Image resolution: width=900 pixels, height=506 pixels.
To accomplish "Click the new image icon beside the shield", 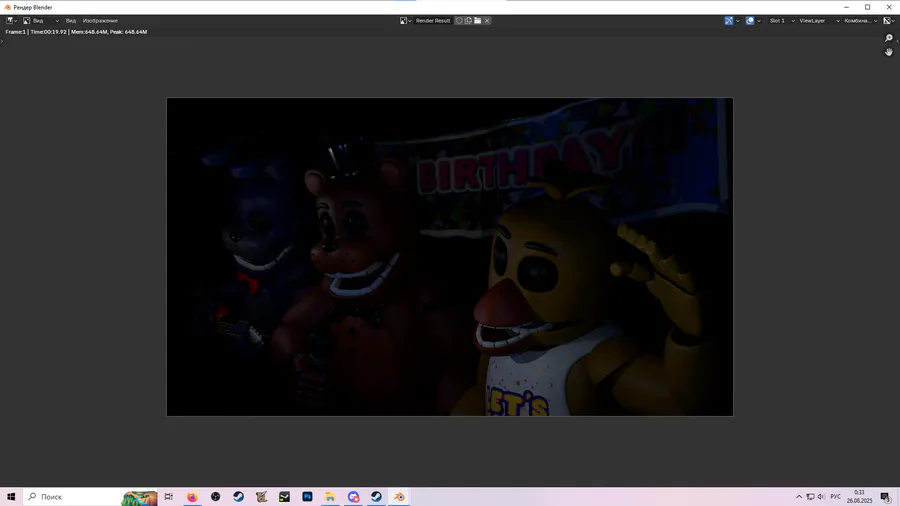I will (x=468, y=21).
